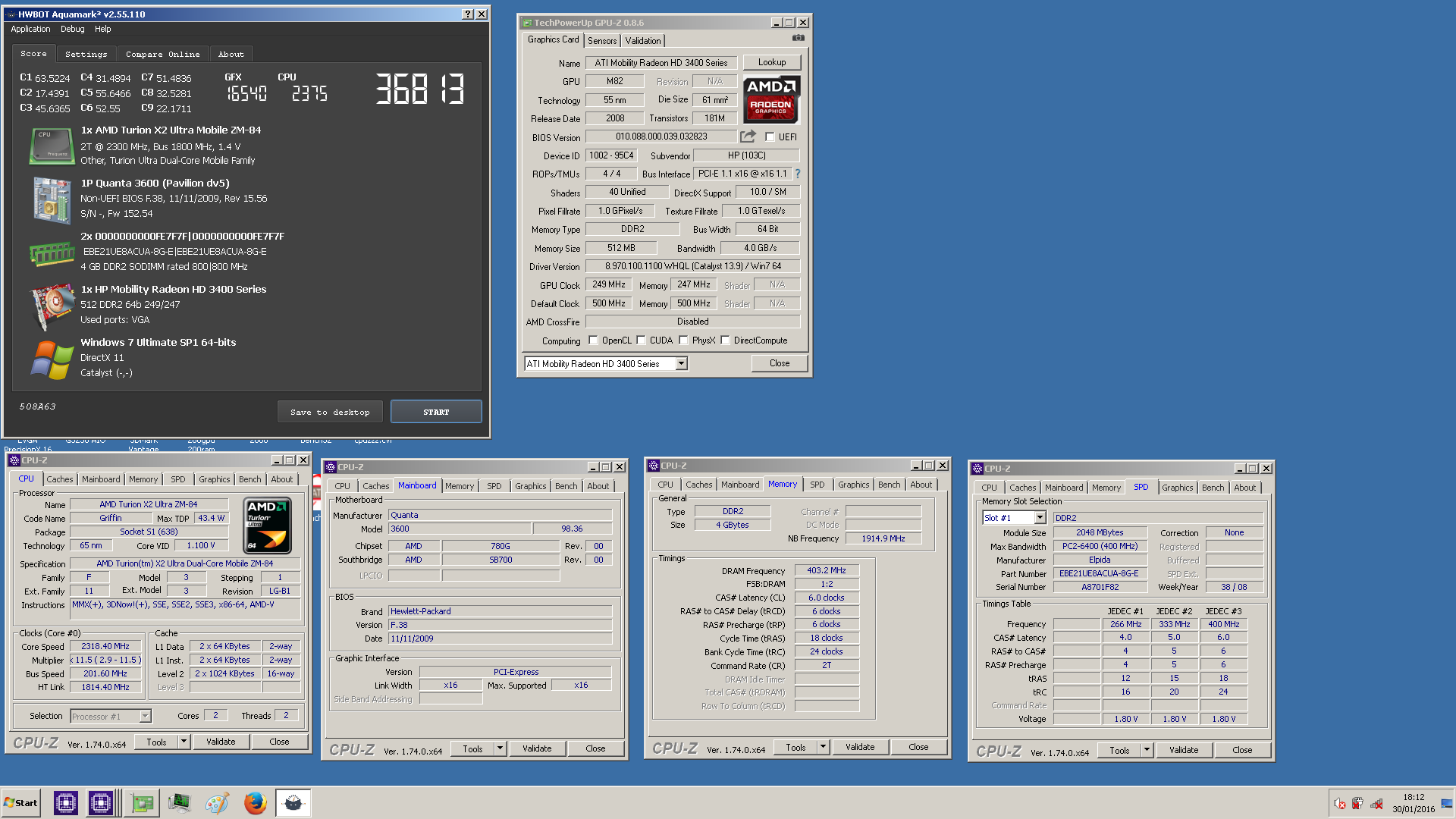This screenshot has width=1456, height=819.
Task: Click the START benchmark button
Action: coord(436,412)
